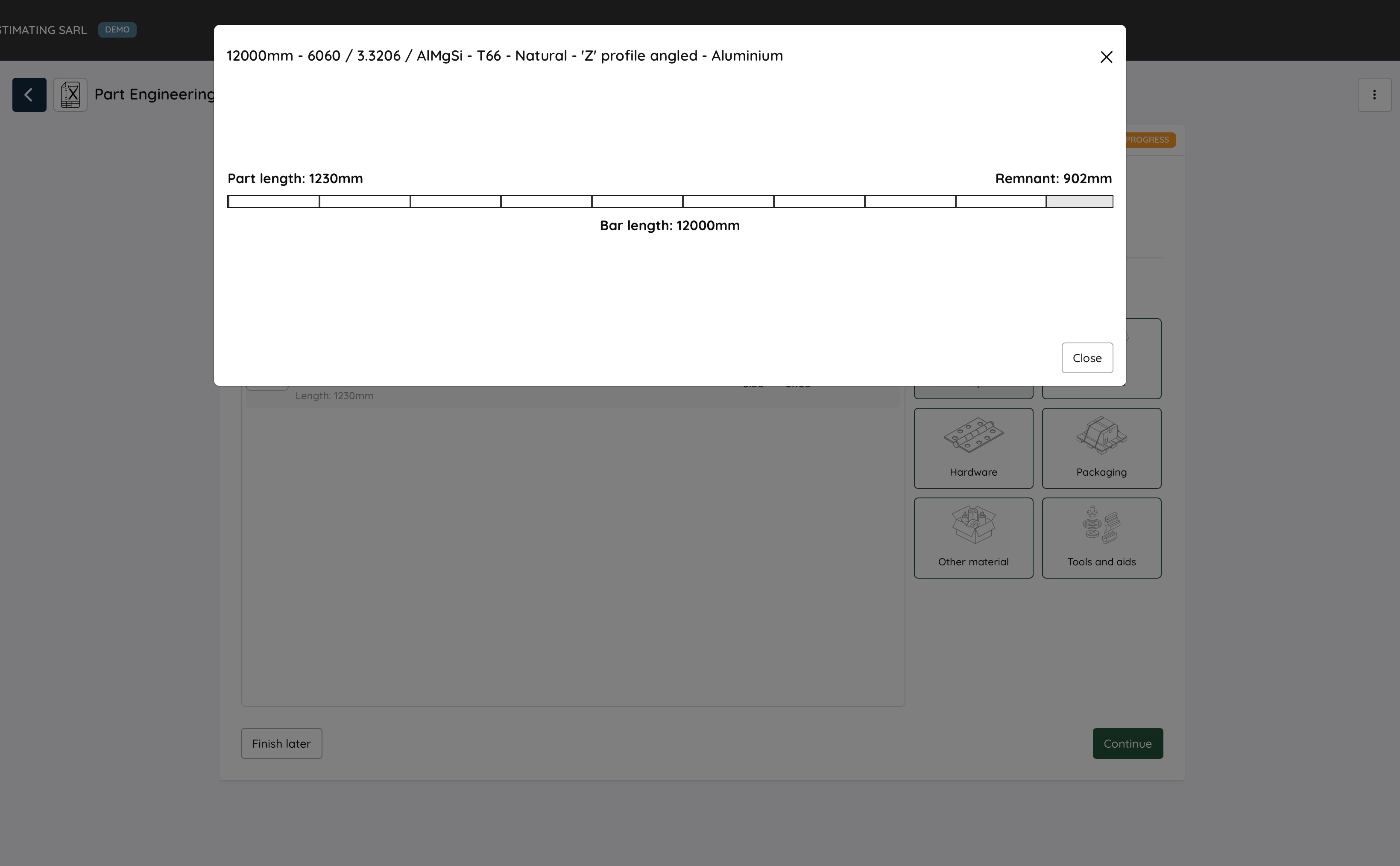Screen dimensions: 1400x866
Task: Select the Length: 1230mm row
Action: coord(334,396)
